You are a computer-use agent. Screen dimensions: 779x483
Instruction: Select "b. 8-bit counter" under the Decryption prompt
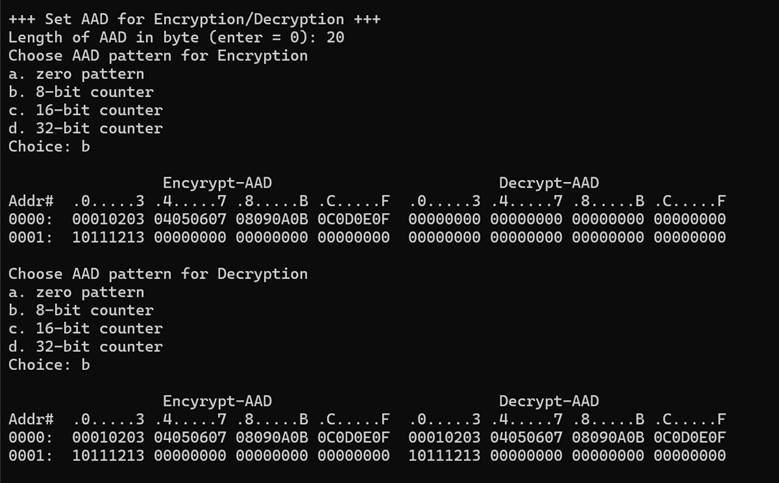click(81, 310)
